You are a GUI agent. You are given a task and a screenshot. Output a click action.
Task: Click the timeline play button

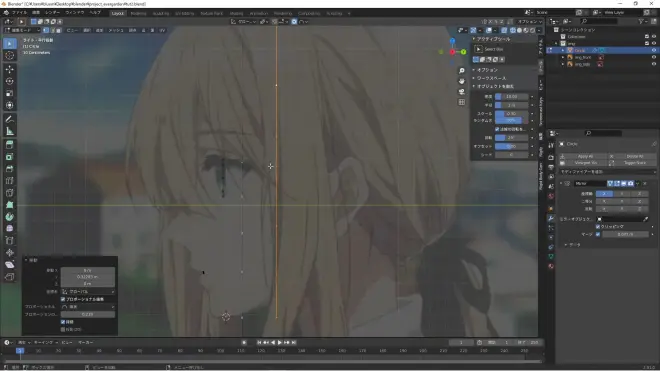279,343
